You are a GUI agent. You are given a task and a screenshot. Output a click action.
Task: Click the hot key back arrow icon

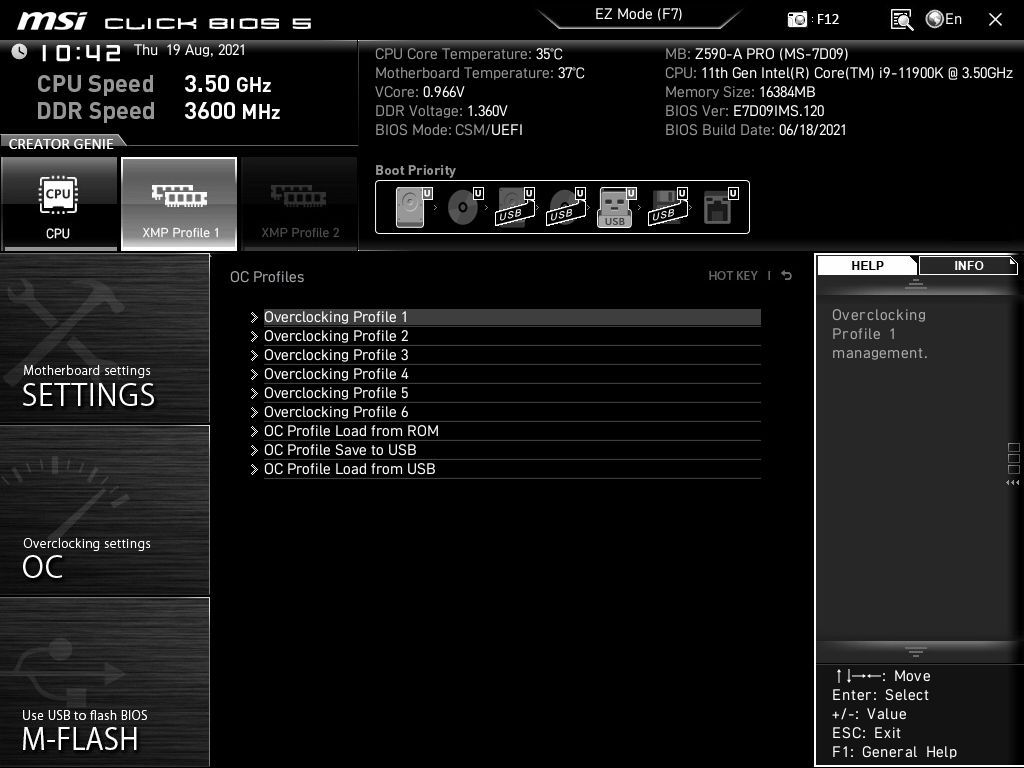tap(787, 276)
